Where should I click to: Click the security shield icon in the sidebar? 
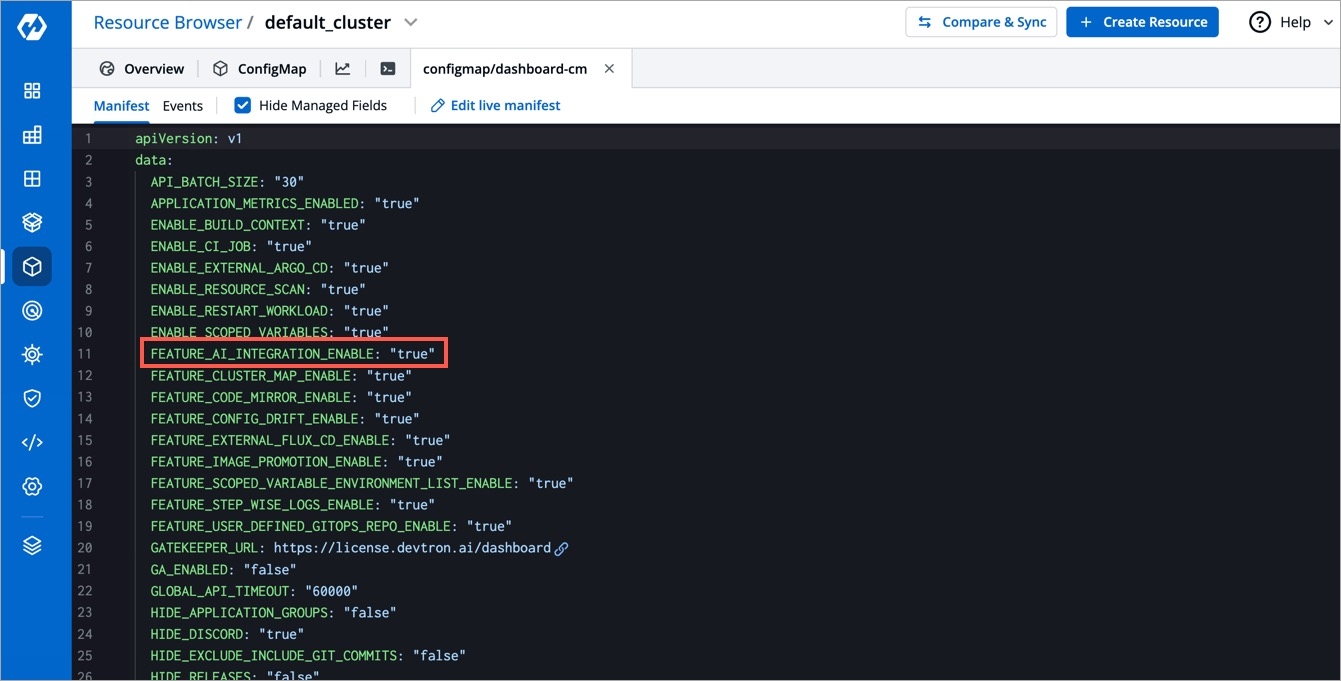[x=32, y=399]
